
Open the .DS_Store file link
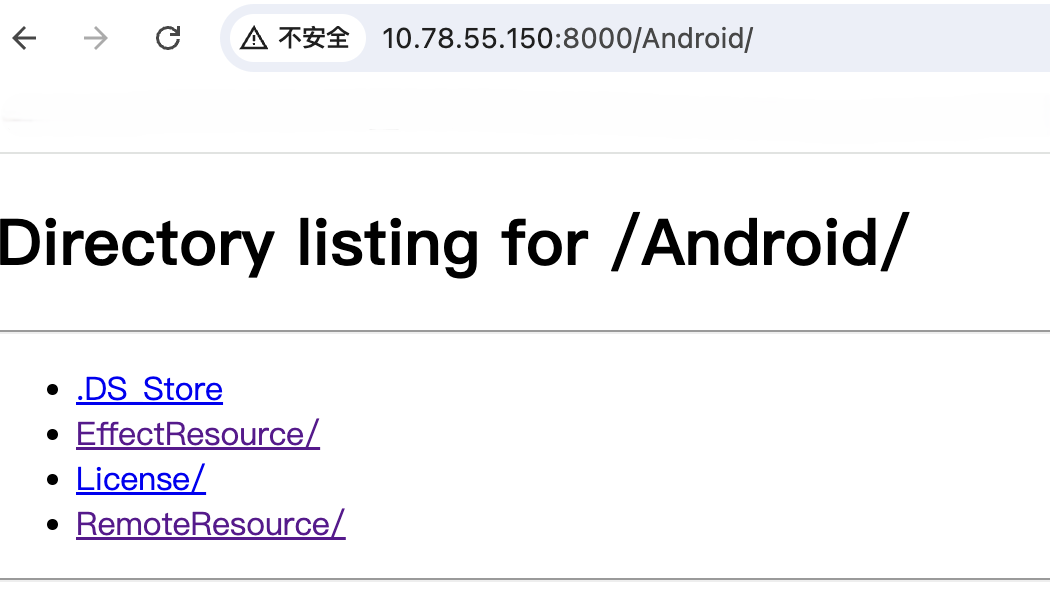(x=149, y=389)
